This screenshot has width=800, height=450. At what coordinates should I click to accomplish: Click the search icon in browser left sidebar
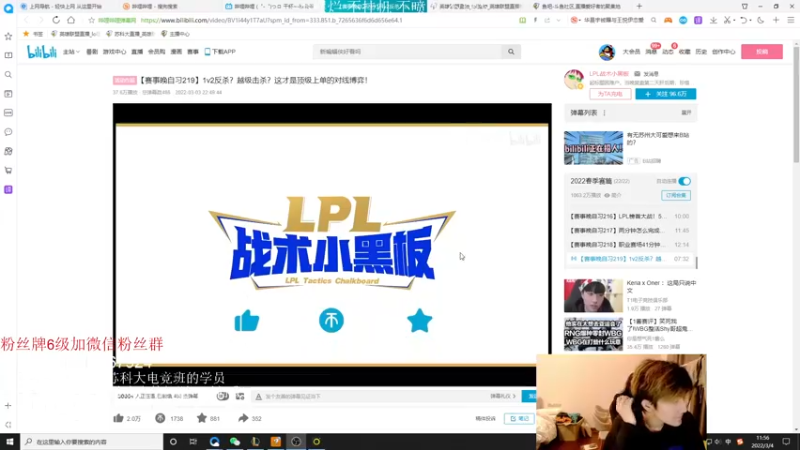[8, 74]
